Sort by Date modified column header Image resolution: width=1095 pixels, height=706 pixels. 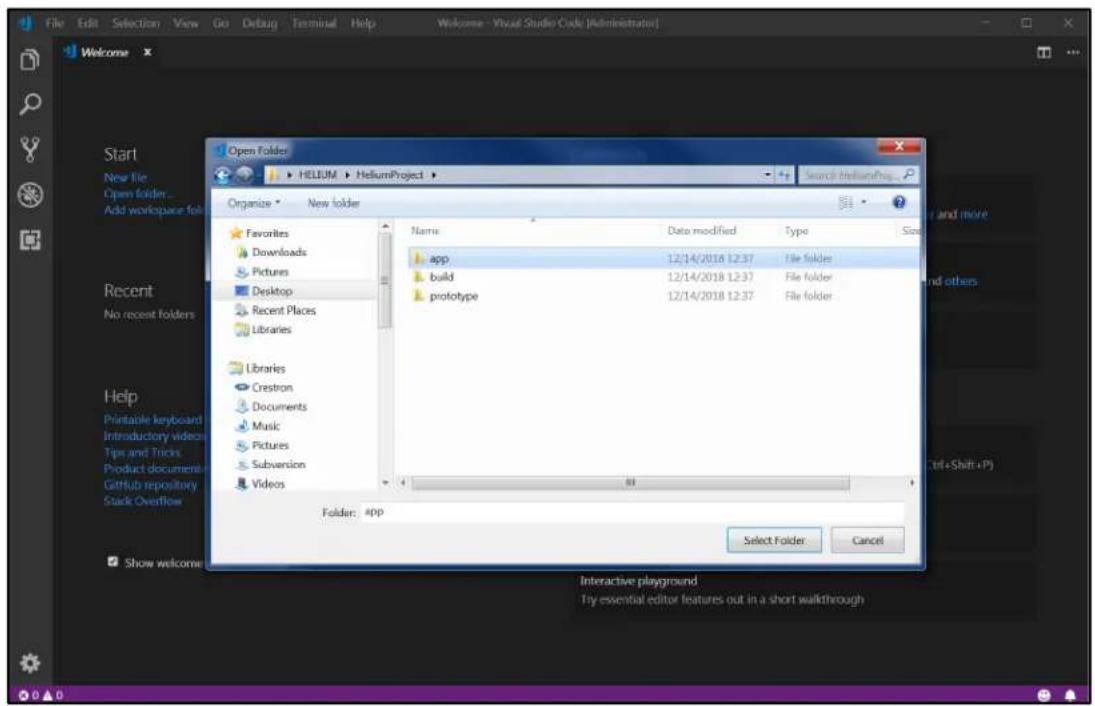point(701,230)
